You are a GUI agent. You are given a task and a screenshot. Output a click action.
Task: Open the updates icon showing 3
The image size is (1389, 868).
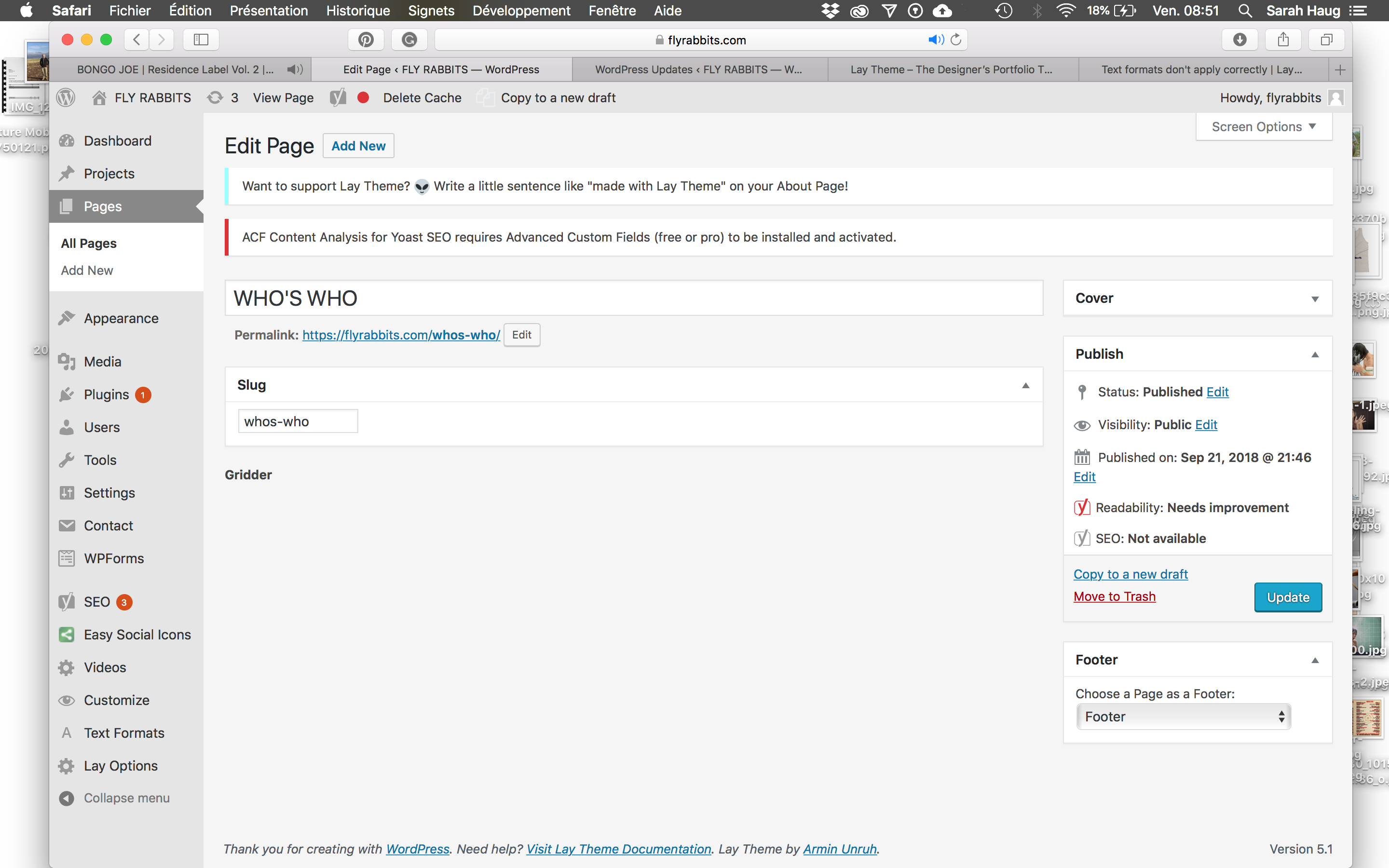click(223, 97)
